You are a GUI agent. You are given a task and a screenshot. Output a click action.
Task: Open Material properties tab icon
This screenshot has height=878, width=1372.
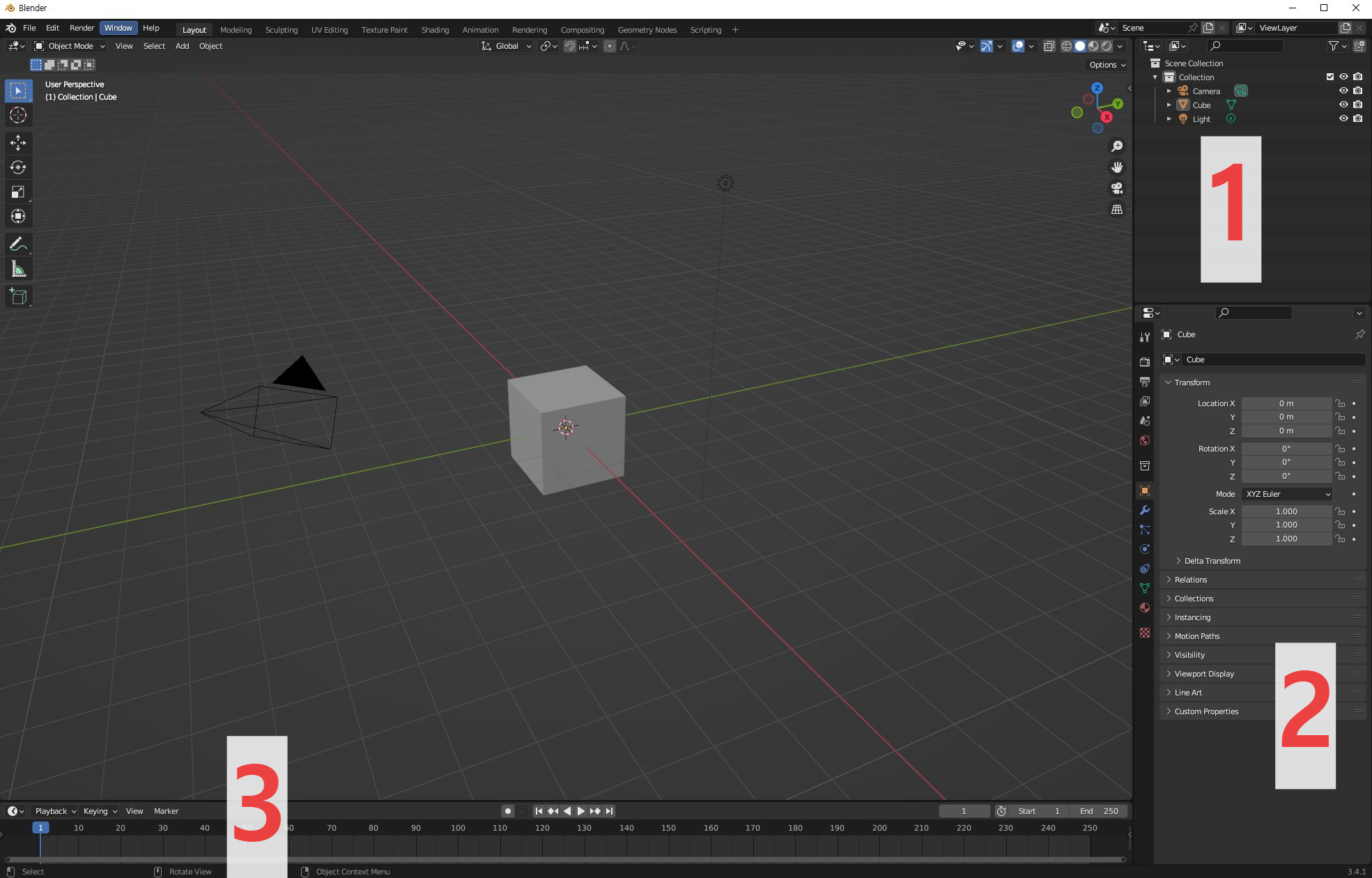coord(1144,608)
